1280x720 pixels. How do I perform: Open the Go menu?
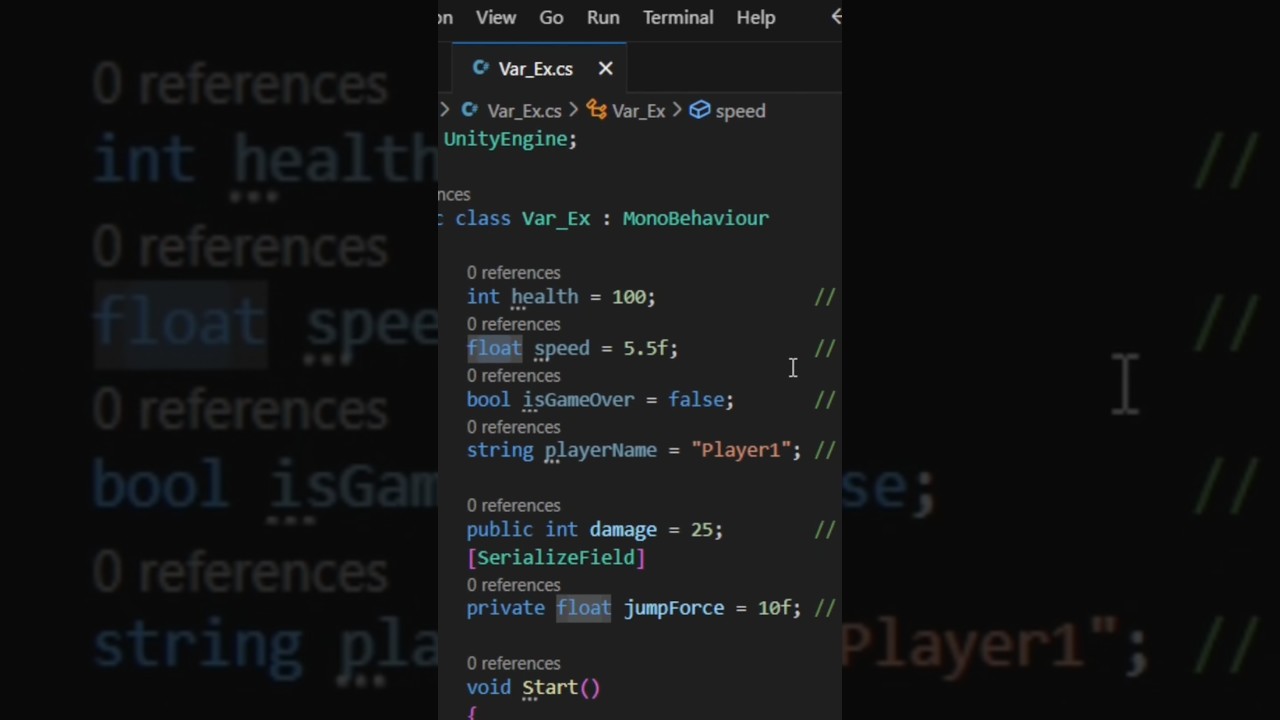[551, 17]
